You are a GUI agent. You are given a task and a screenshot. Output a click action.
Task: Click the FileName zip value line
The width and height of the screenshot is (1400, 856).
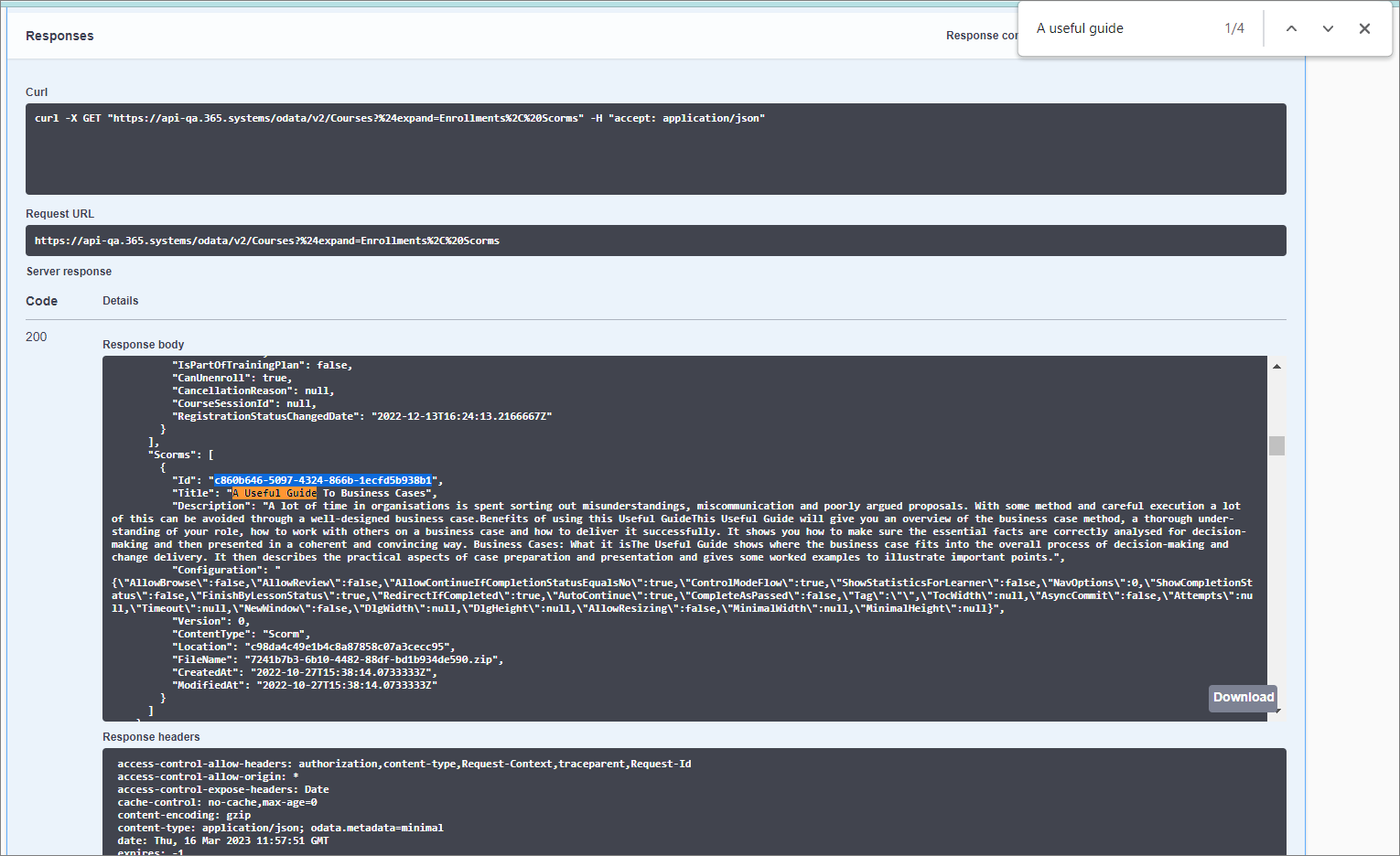click(372, 659)
